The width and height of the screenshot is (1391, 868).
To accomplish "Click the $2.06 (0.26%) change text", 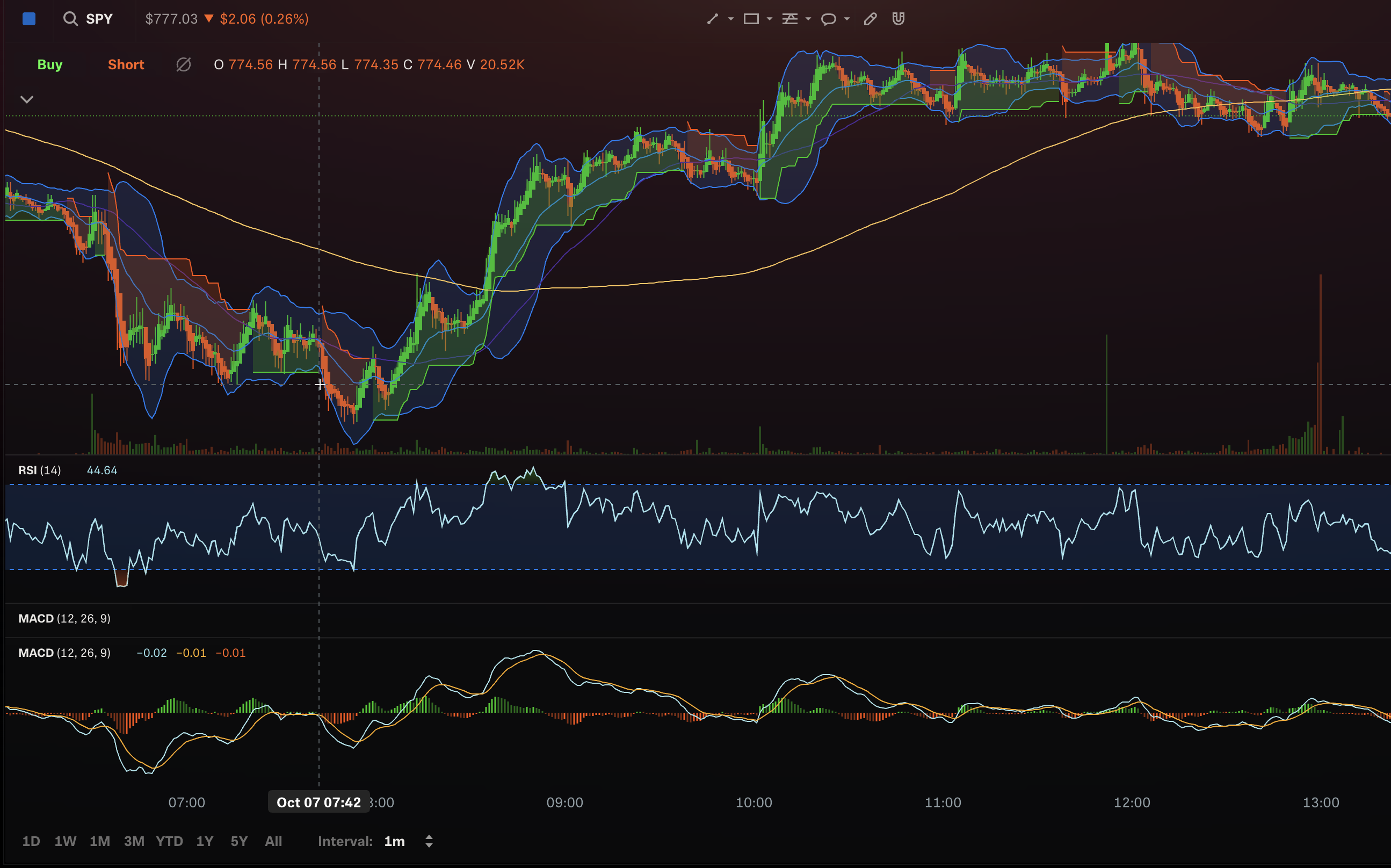I will point(264,19).
